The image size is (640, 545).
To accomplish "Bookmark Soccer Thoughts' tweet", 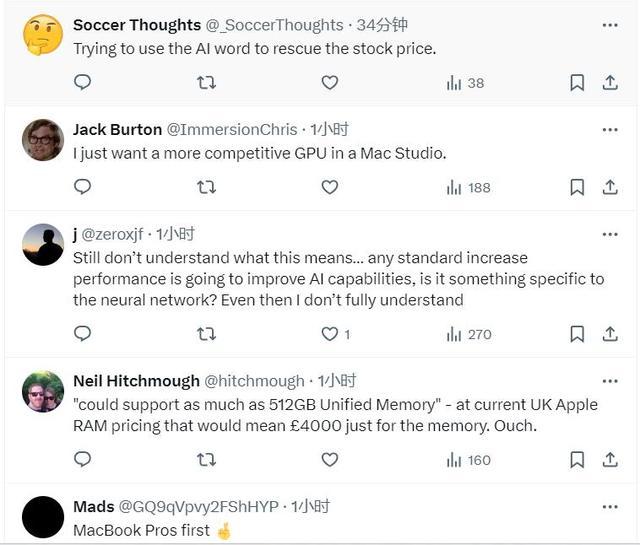I will tap(577, 83).
